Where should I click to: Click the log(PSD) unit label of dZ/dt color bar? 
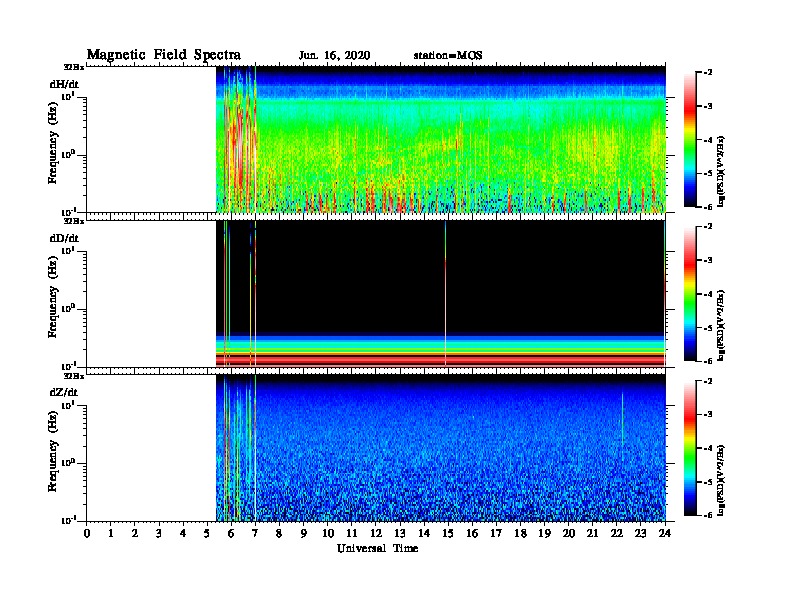click(x=721, y=480)
